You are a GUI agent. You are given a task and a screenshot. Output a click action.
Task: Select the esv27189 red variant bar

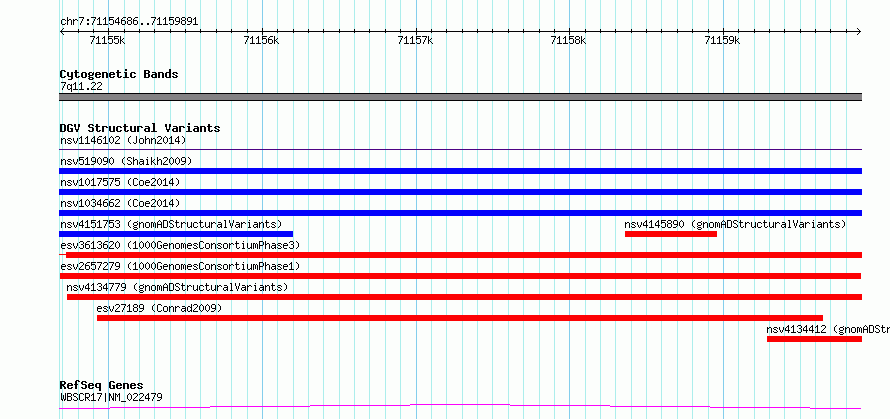[460, 318]
